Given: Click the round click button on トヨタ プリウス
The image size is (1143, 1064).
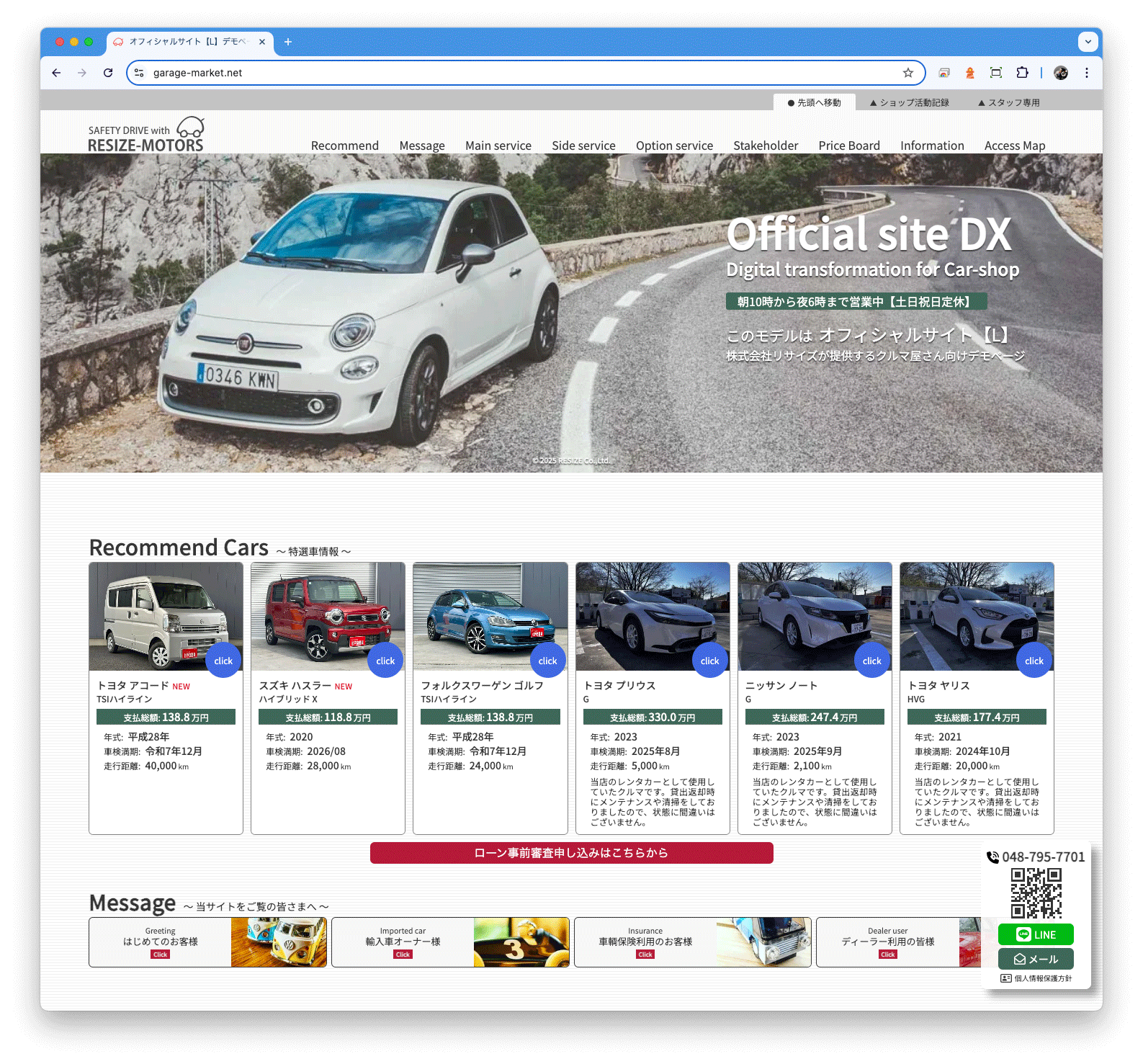Looking at the screenshot, I should [x=709, y=660].
